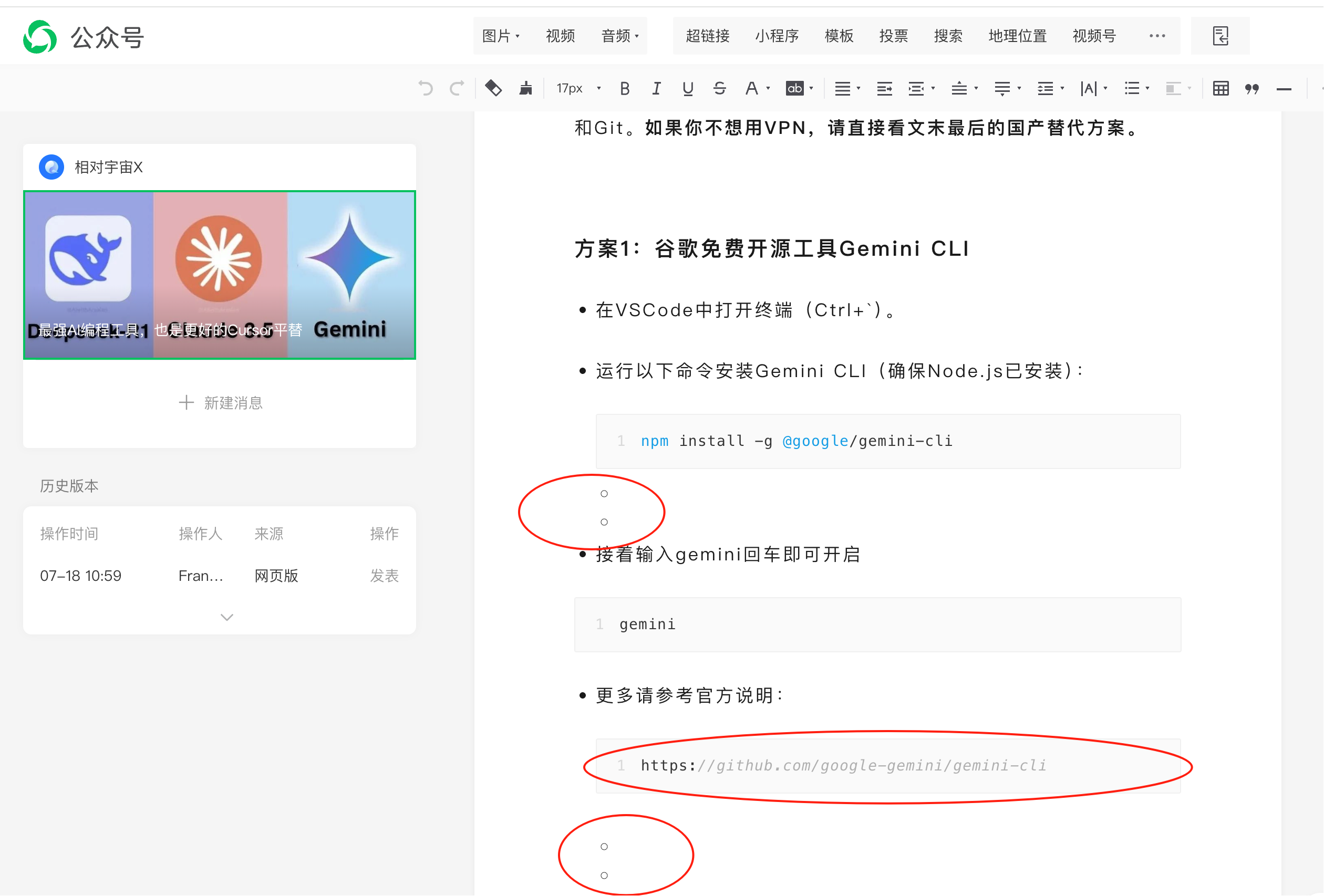
Task: Click the green 公众号 logo
Action: [40, 37]
